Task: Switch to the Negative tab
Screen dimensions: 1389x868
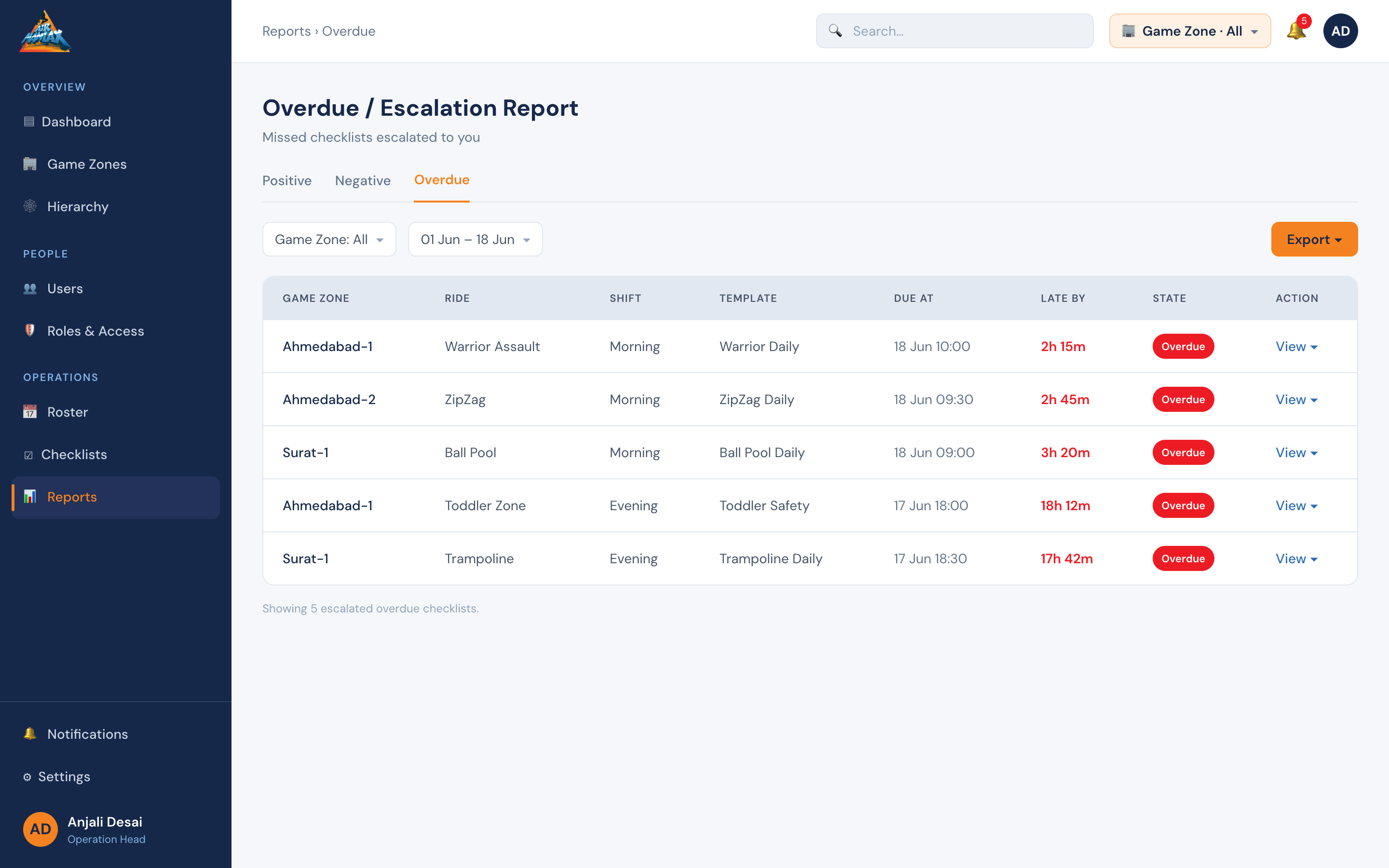Action: (363, 181)
